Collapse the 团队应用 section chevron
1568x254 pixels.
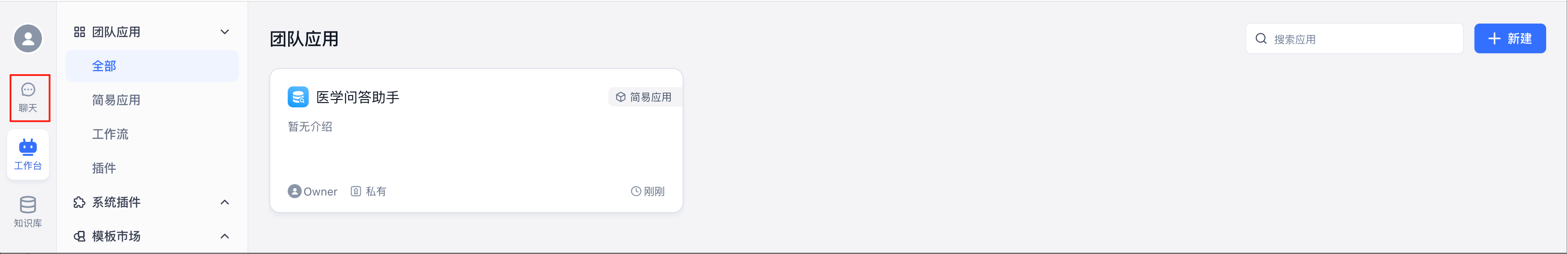(x=225, y=31)
